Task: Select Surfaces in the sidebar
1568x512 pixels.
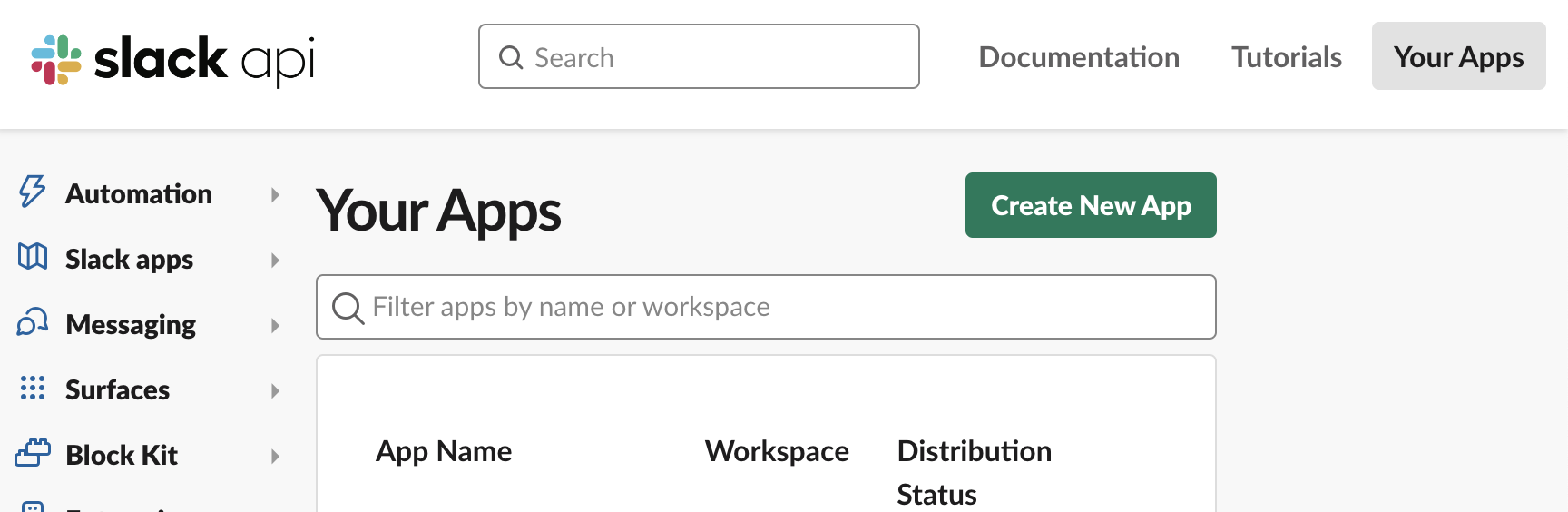Action: pyautogui.click(x=117, y=390)
